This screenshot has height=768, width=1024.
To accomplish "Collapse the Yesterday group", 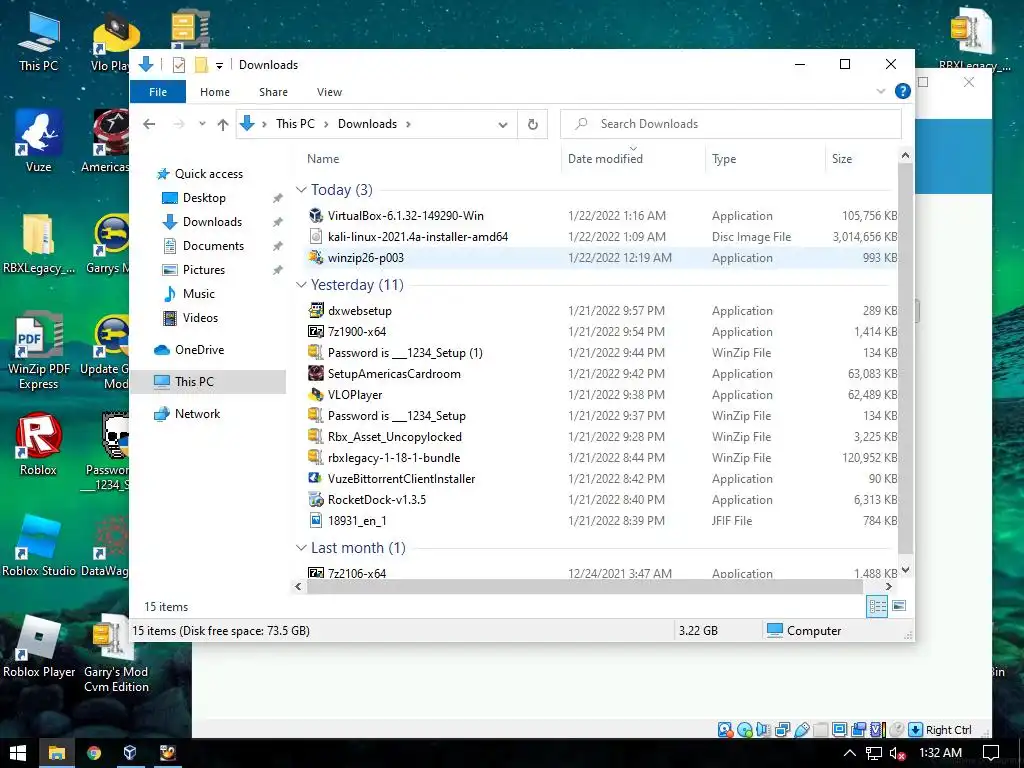I will (x=301, y=285).
